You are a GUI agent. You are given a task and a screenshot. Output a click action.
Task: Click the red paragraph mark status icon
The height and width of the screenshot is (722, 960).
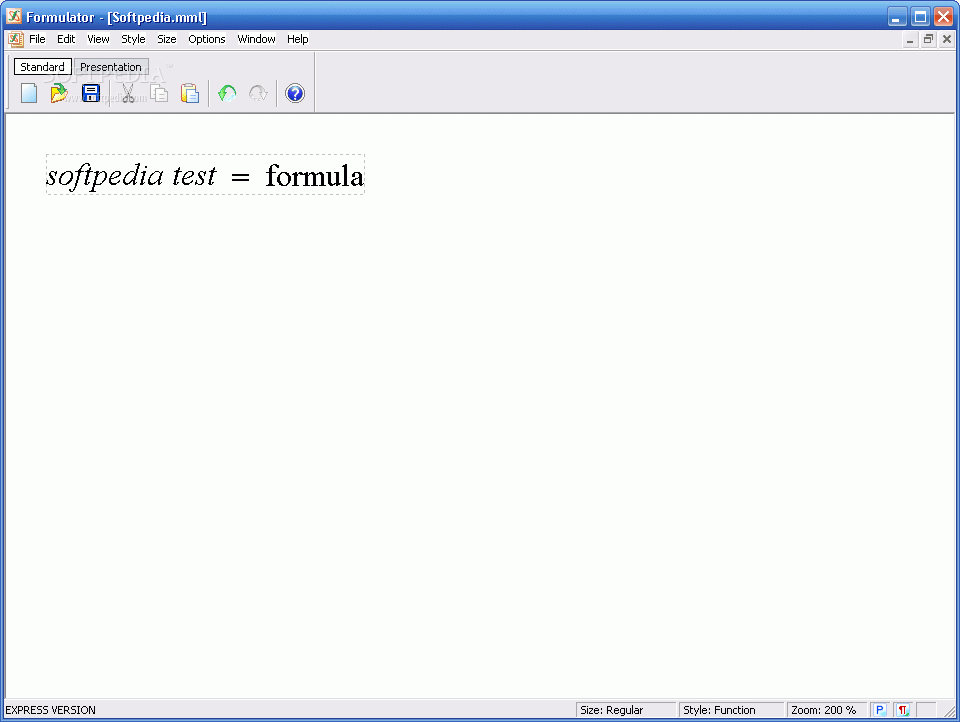[902, 710]
